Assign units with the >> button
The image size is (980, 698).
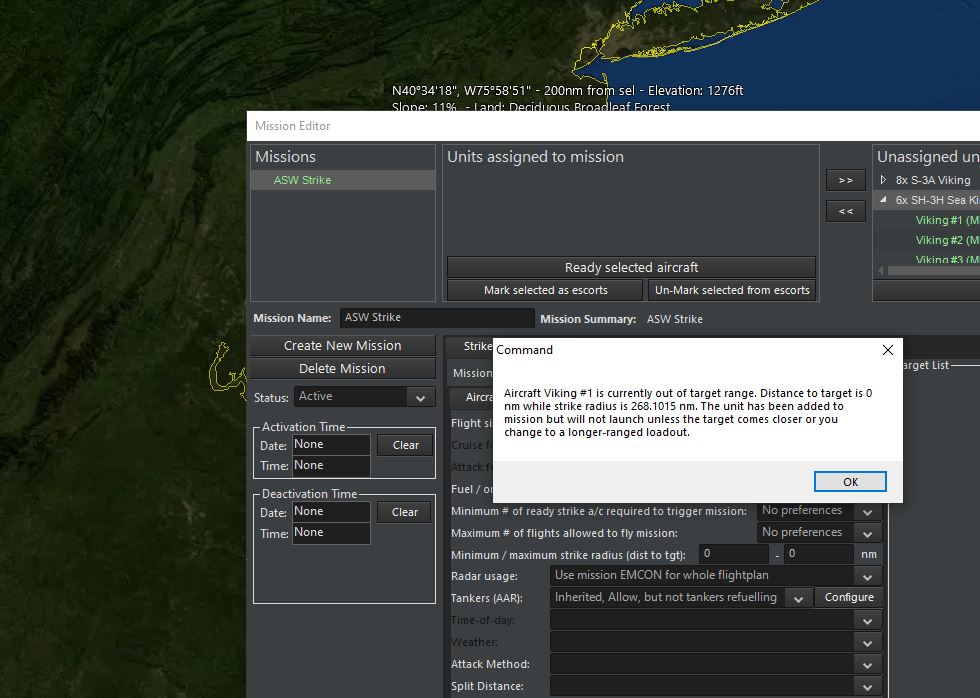(x=846, y=180)
